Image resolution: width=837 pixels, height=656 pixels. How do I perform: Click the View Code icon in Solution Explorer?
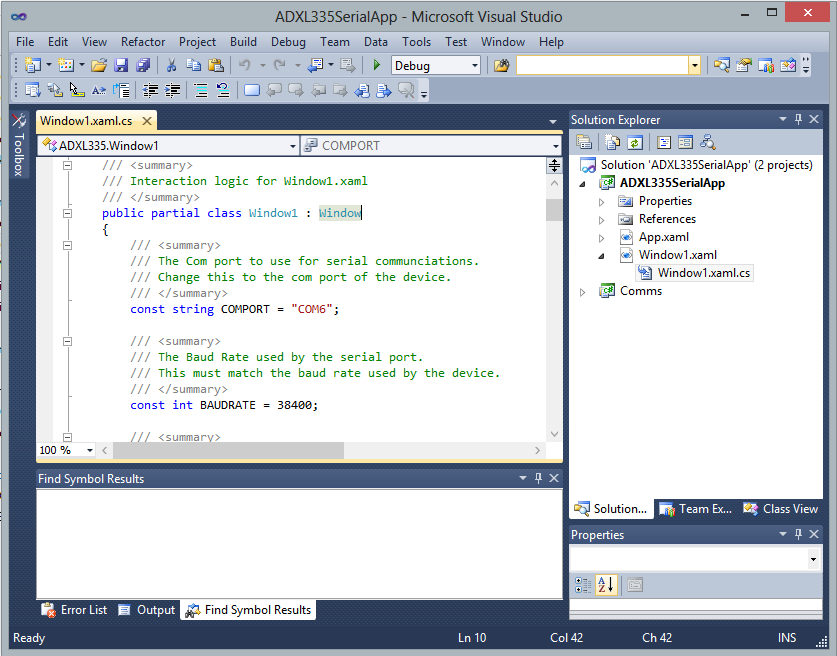pos(664,143)
